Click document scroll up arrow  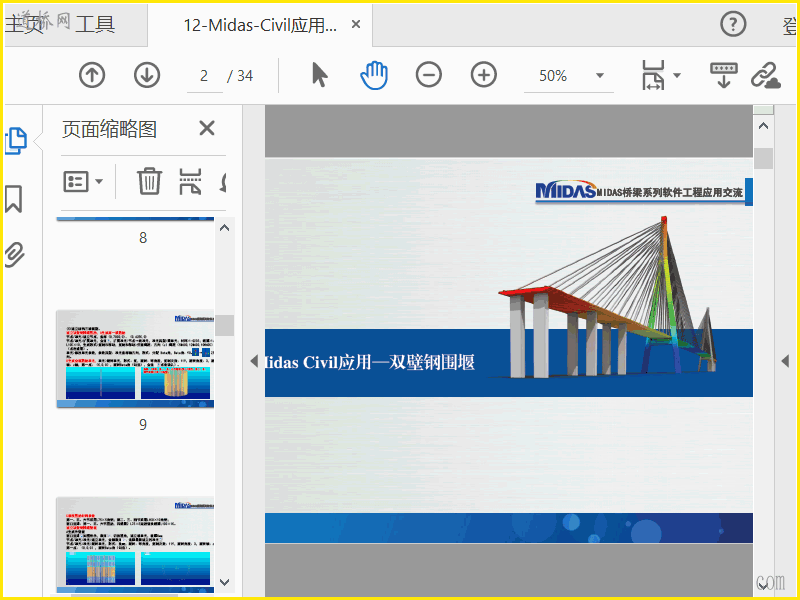[x=763, y=126]
